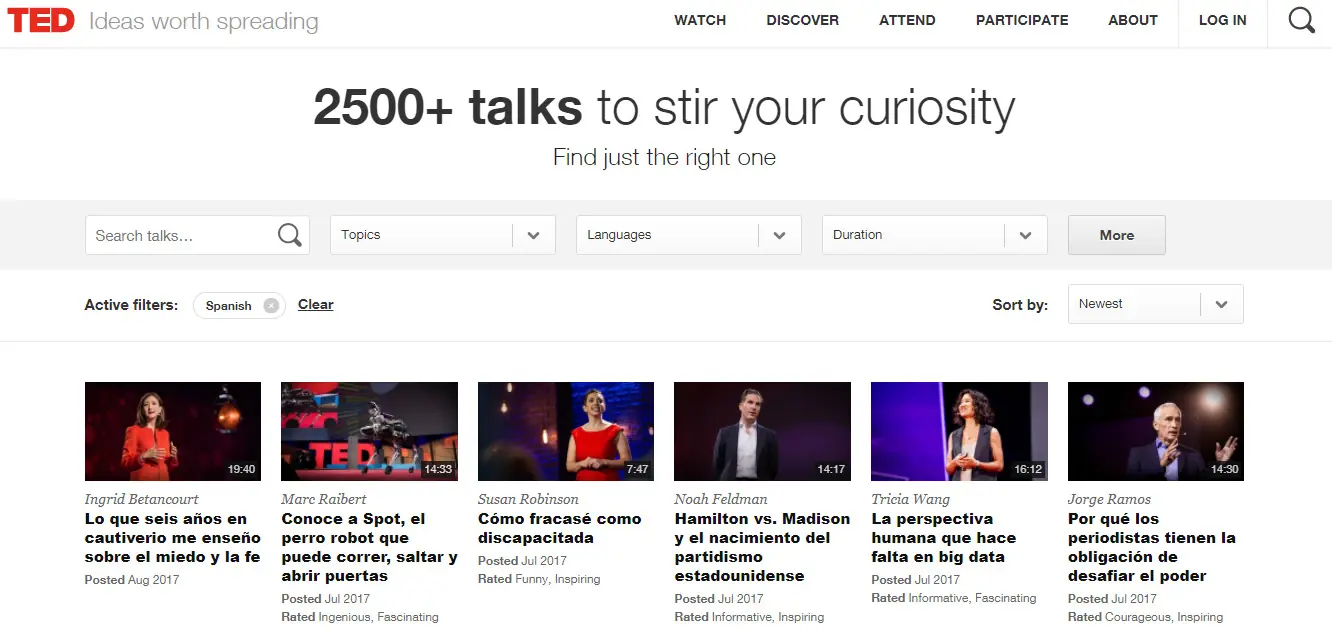
Task: Click 'Rated Informative, Fascinating' text
Action: pyautogui.click(x=954, y=599)
